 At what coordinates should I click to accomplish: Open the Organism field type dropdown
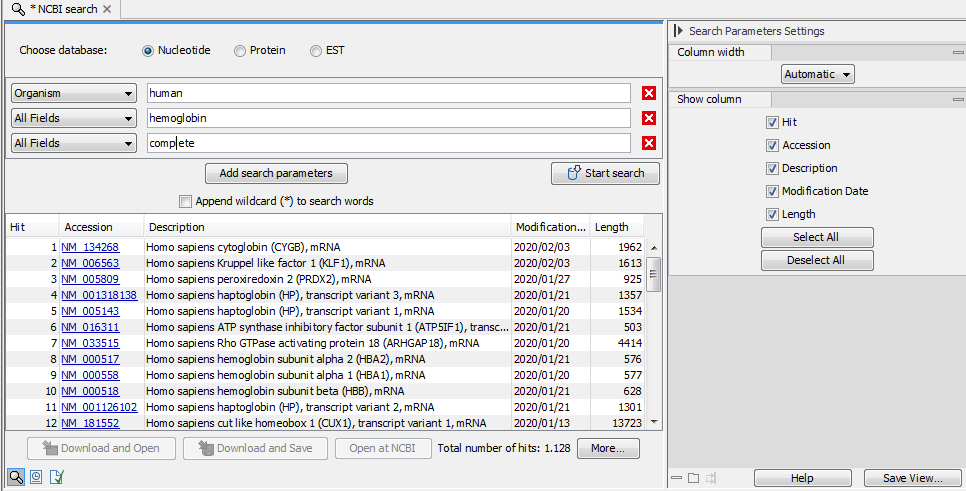coord(73,93)
